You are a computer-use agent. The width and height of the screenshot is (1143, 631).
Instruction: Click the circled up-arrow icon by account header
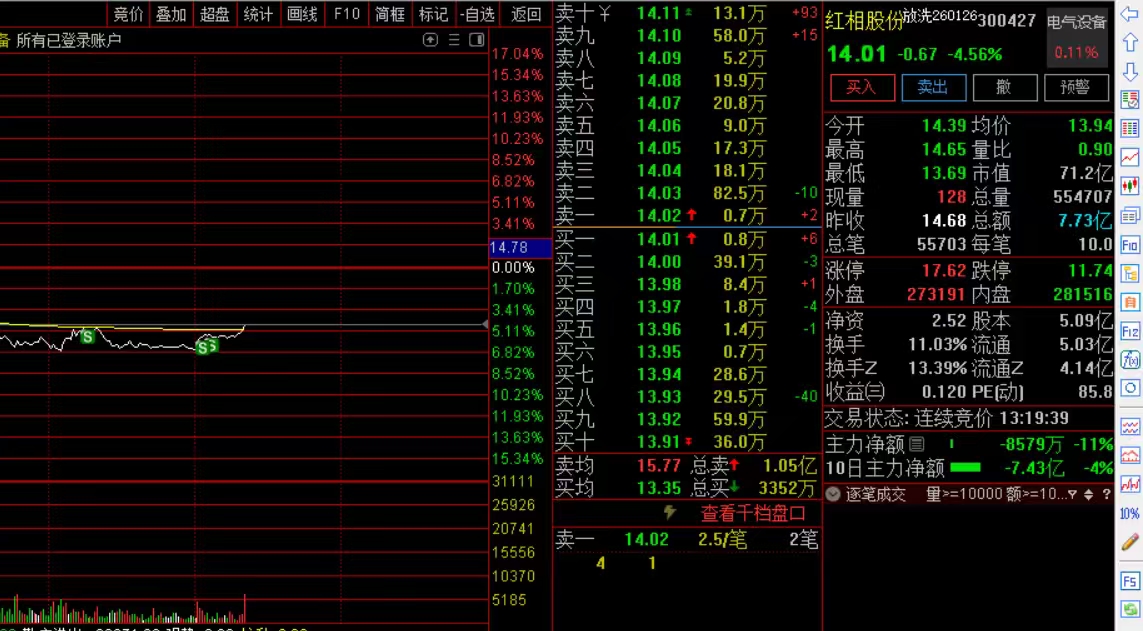point(430,40)
